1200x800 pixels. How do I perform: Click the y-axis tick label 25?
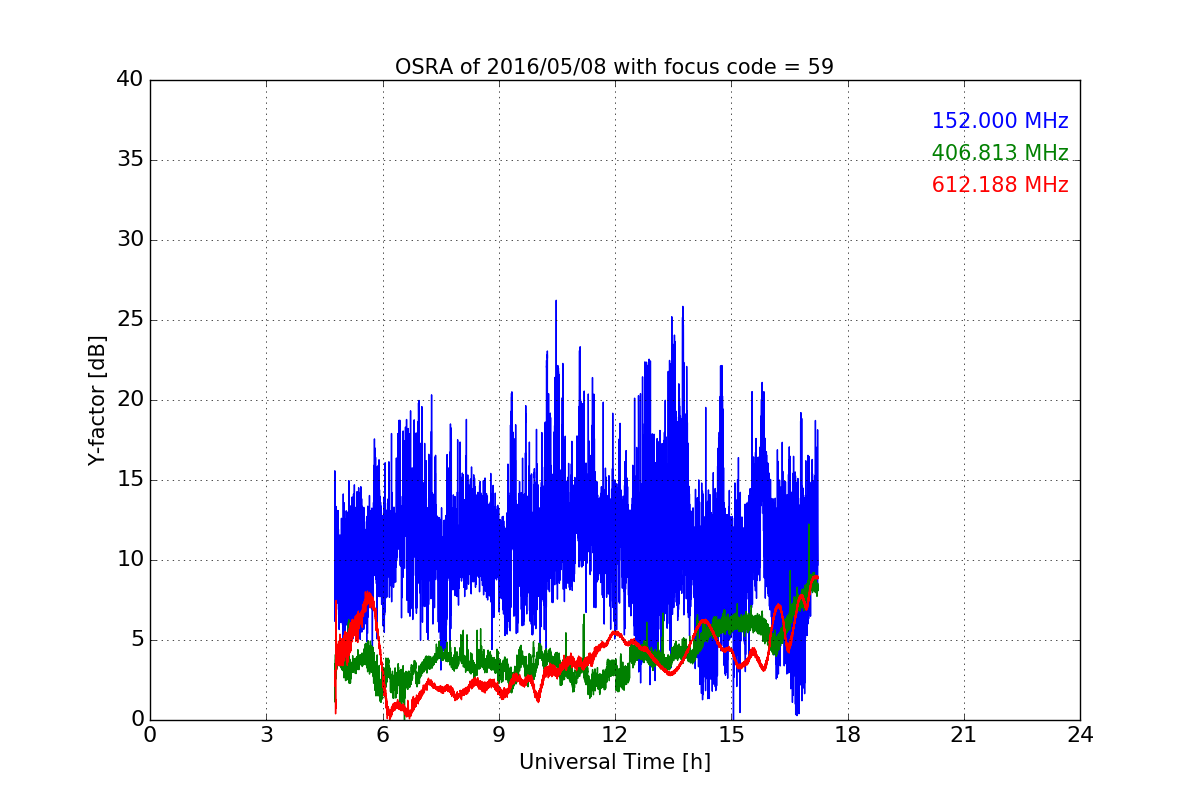click(130, 320)
